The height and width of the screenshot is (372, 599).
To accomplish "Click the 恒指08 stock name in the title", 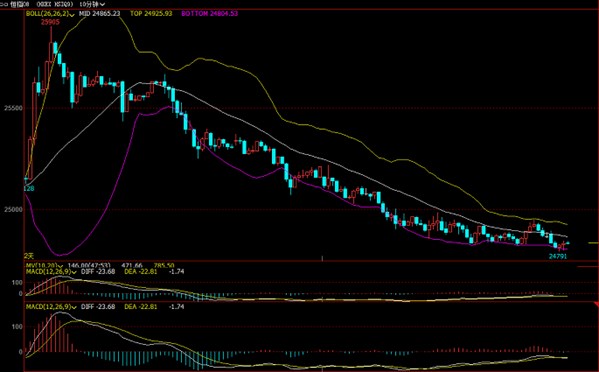I will click(20, 4).
